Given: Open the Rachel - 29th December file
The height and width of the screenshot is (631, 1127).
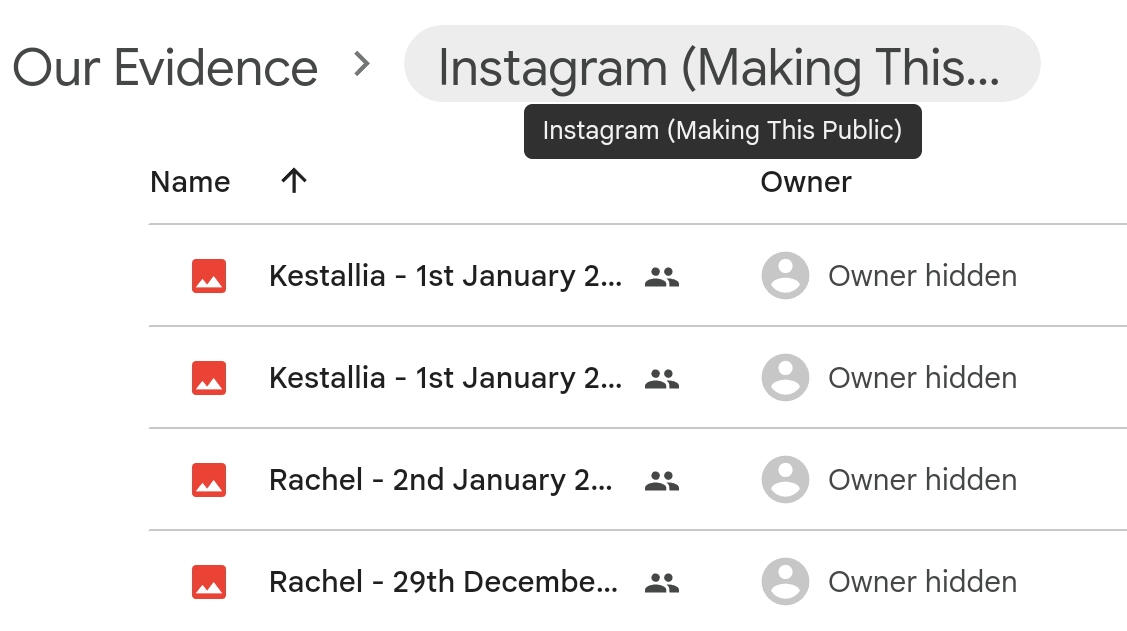Looking at the screenshot, I should click(443, 582).
